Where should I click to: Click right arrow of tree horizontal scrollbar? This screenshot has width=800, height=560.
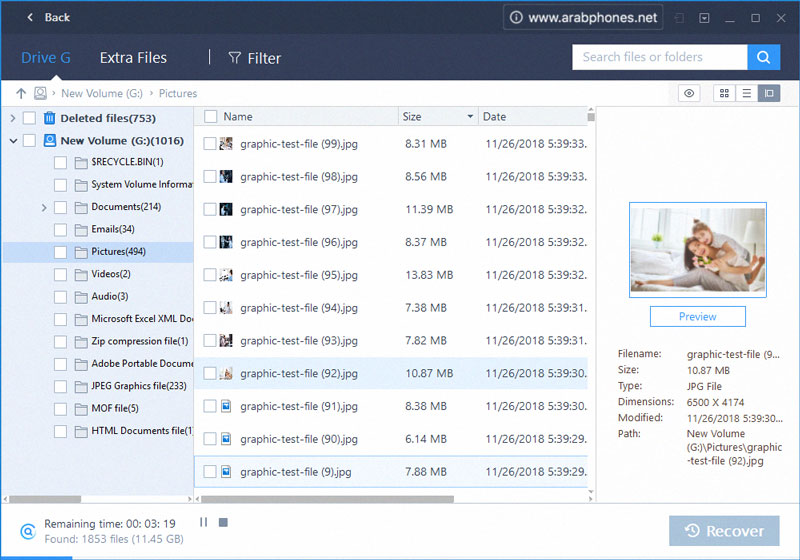(x=190, y=499)
